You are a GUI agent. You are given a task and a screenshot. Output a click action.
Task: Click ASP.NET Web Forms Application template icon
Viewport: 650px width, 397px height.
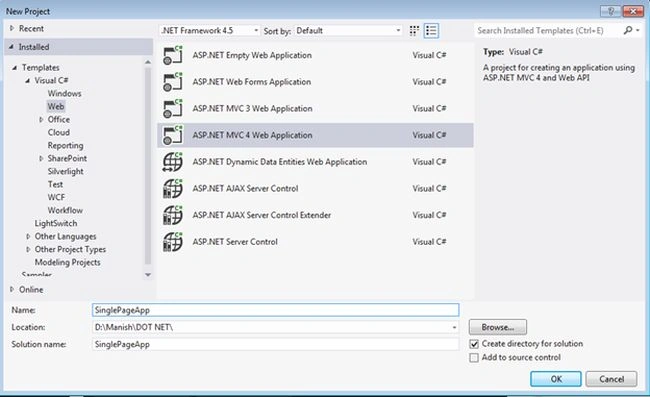pos(173,82)
